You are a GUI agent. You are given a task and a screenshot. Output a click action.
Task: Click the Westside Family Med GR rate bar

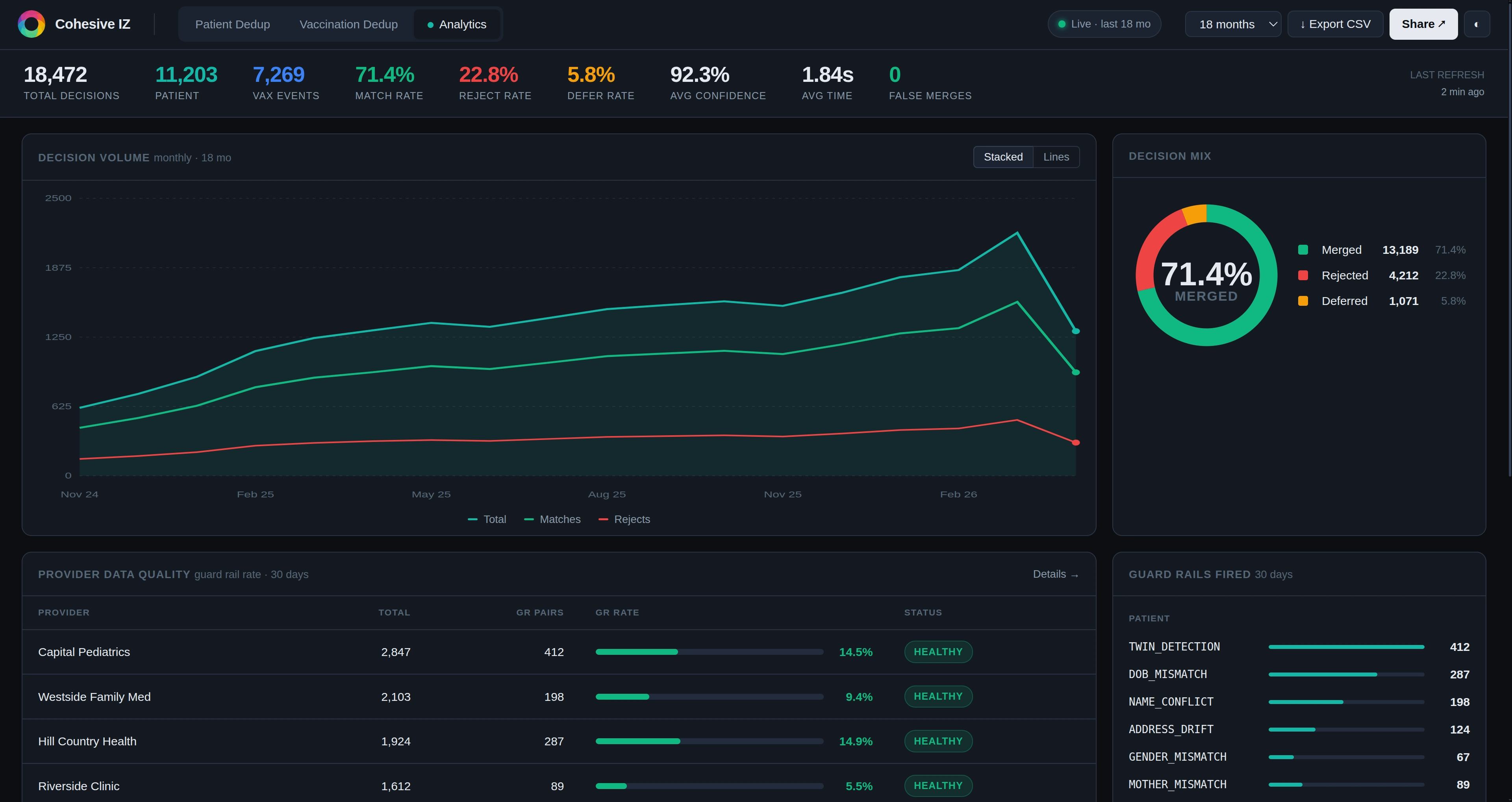tap(709, 697)
